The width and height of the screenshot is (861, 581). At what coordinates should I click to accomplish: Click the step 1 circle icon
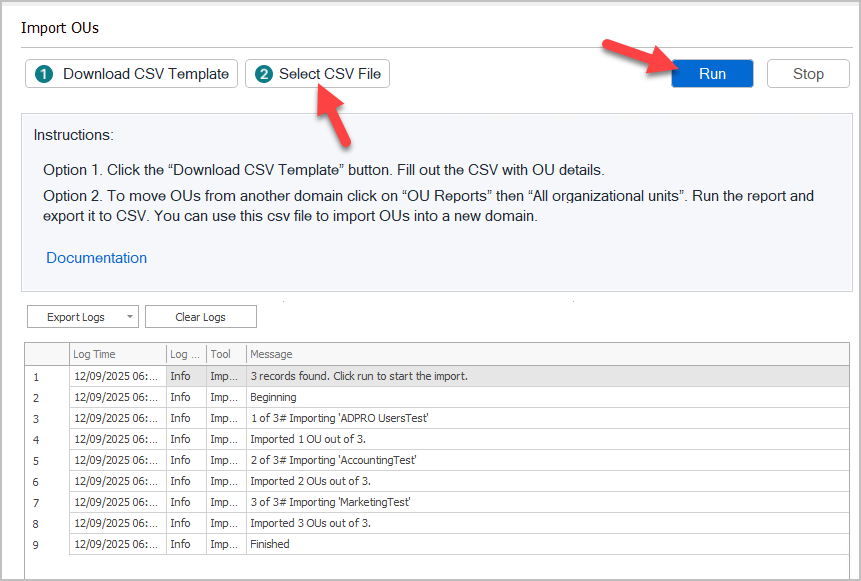click(x=44, y=74)
